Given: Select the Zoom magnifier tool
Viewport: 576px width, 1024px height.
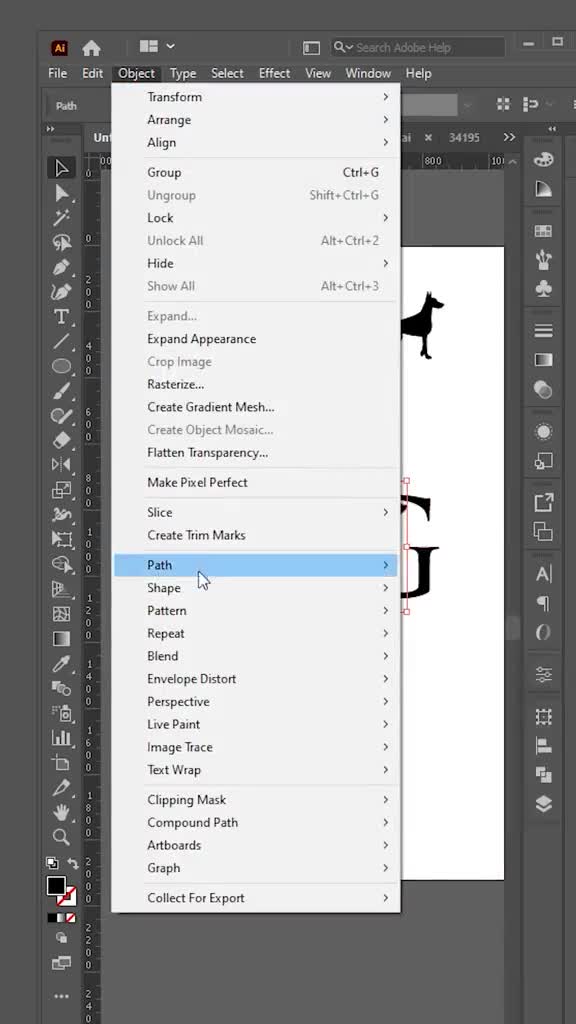Looking at the screenshot, I should 61,837.
